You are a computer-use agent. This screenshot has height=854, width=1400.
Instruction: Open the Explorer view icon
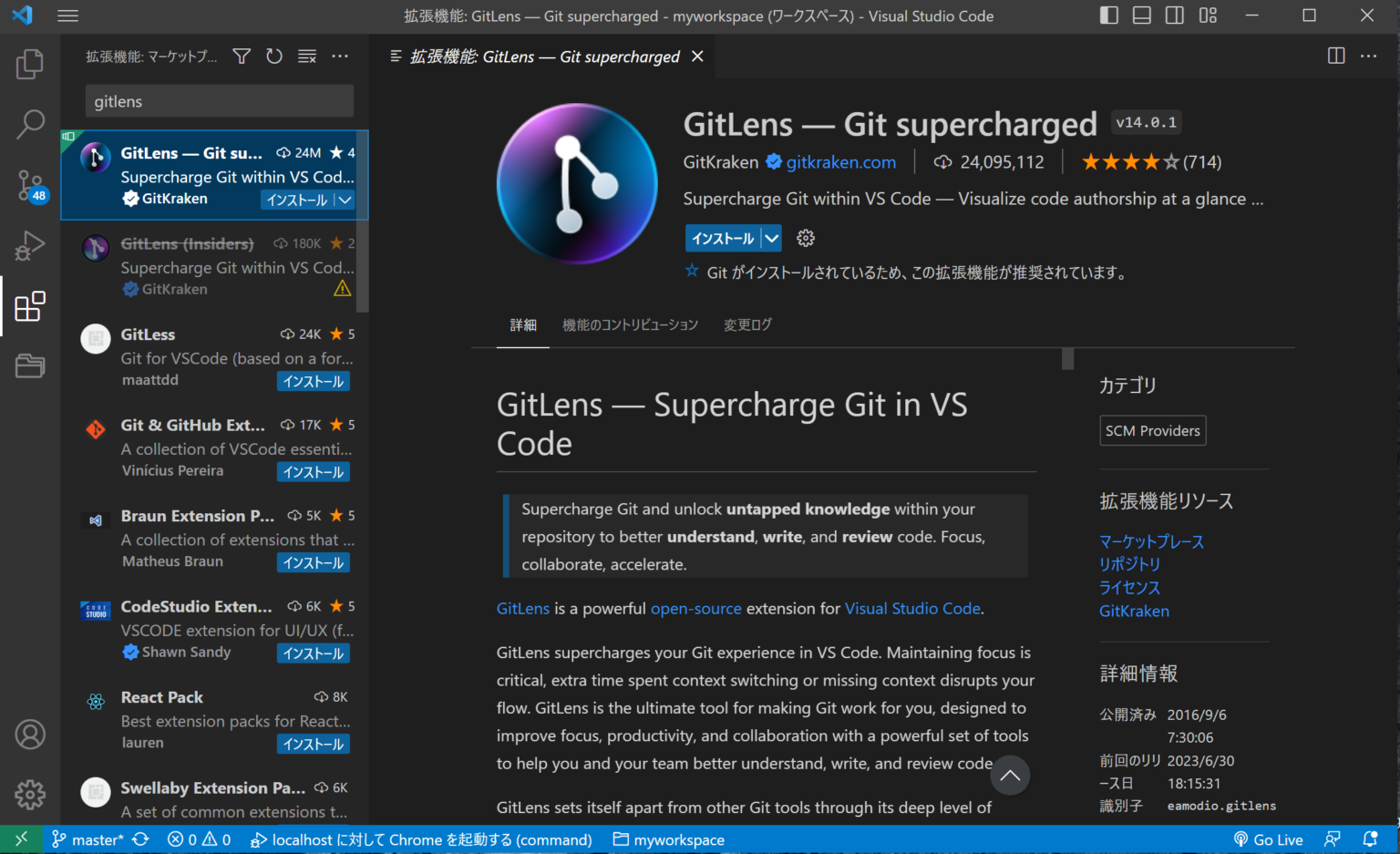tap(30, 64)
